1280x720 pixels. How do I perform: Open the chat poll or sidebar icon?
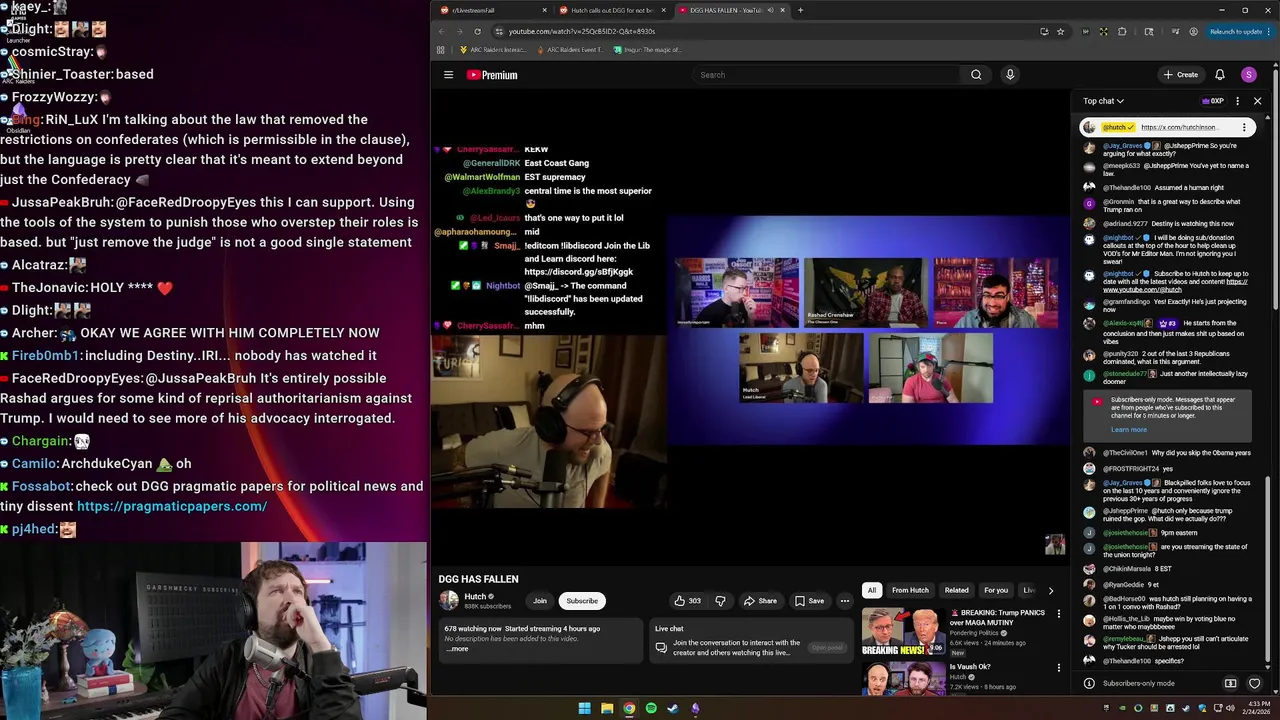click(1230, 684)
